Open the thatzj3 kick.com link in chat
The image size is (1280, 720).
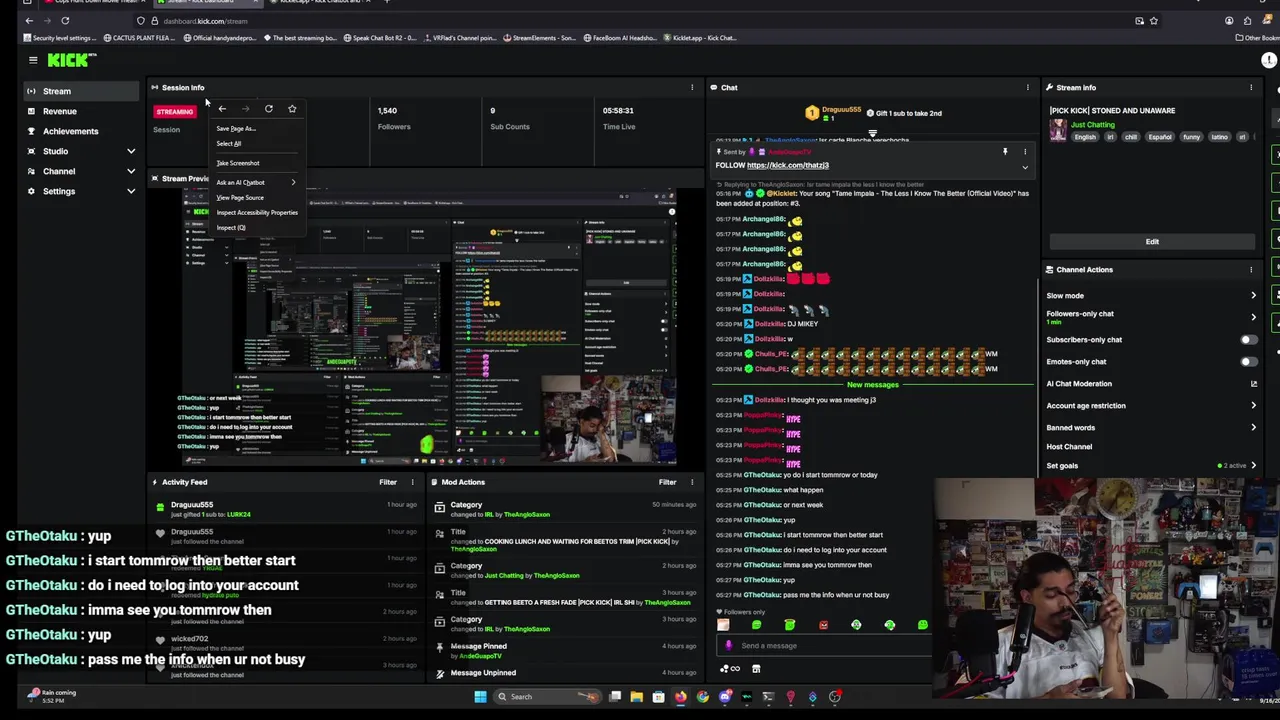(787, 165)
